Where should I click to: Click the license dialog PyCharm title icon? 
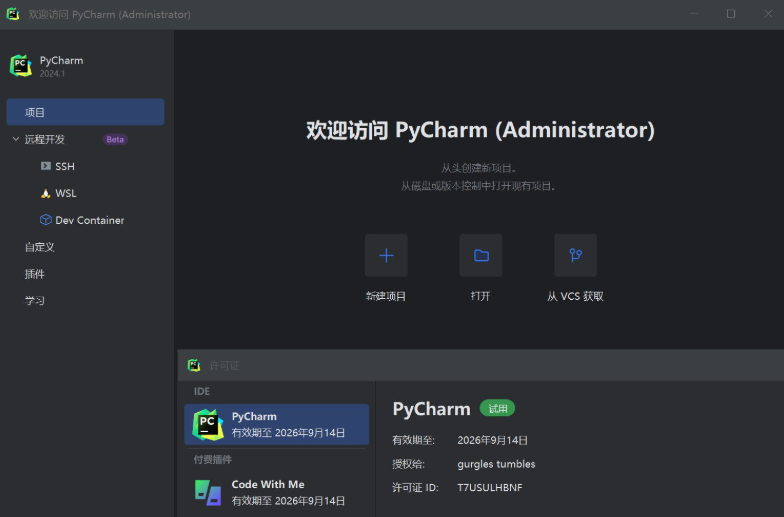click(x=194, y=366)
